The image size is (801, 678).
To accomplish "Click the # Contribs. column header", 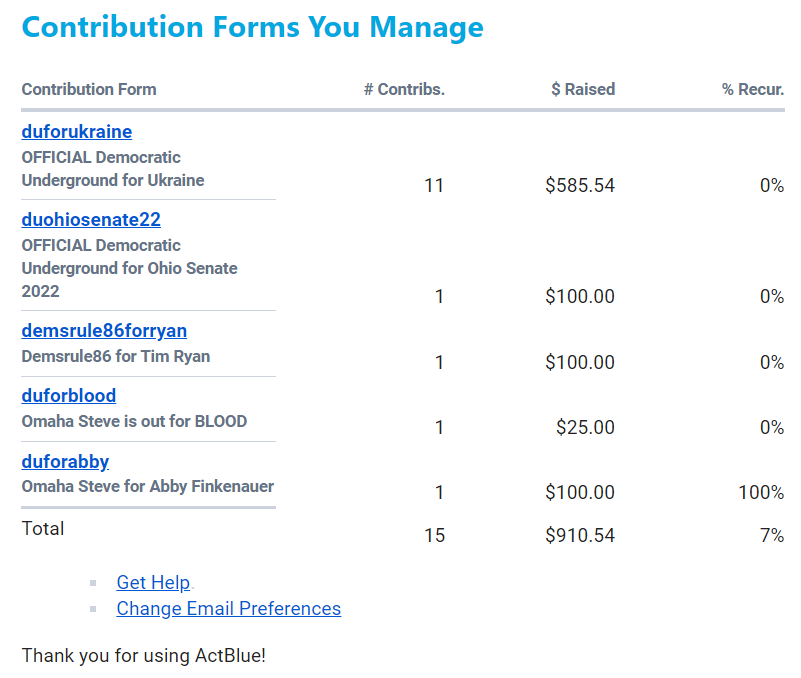I will point(404,89).
